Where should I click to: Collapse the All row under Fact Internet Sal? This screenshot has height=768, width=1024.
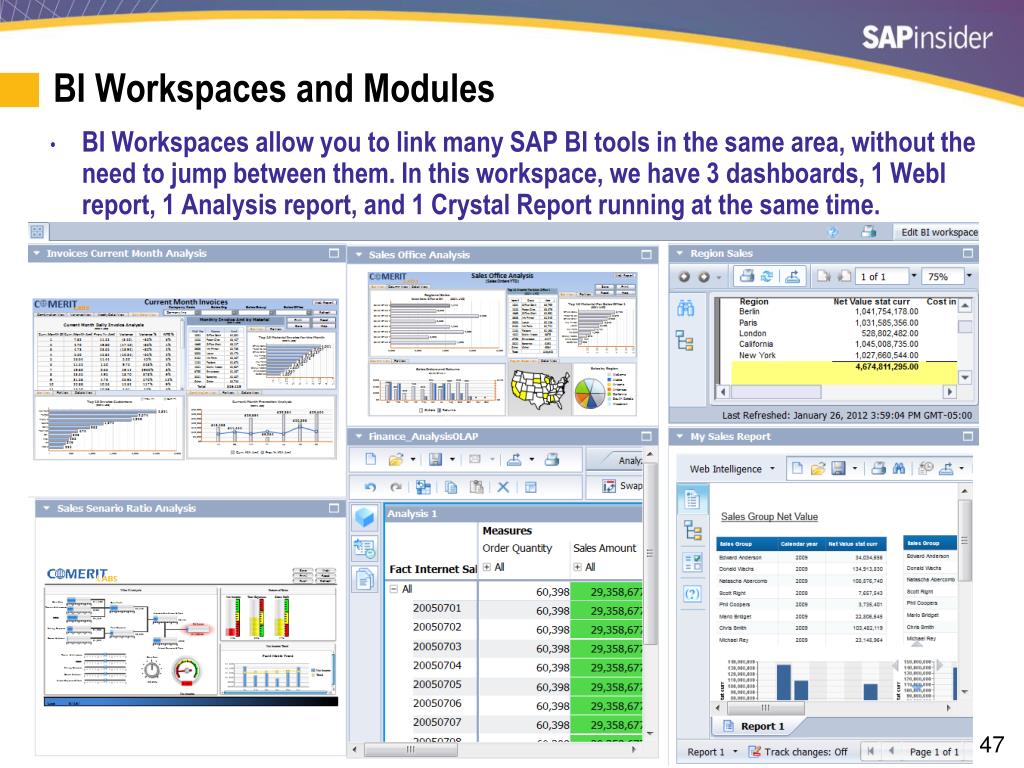pos(394,588)
